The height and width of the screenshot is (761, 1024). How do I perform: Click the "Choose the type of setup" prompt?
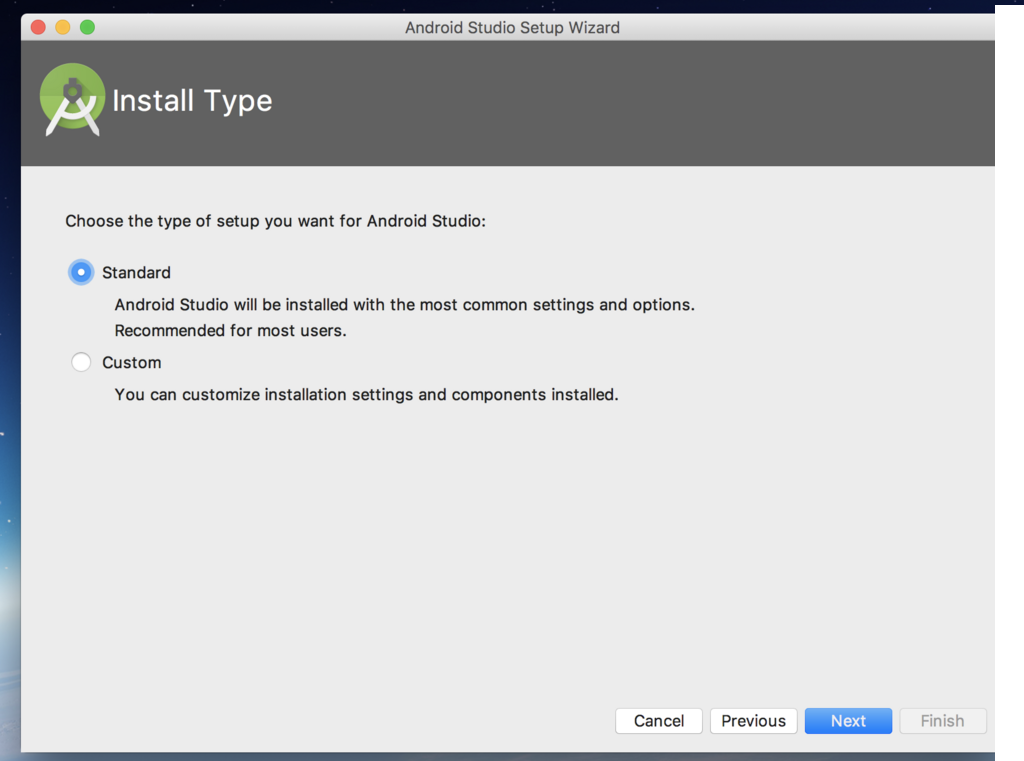pyautogui.click(x=275, y=221)
